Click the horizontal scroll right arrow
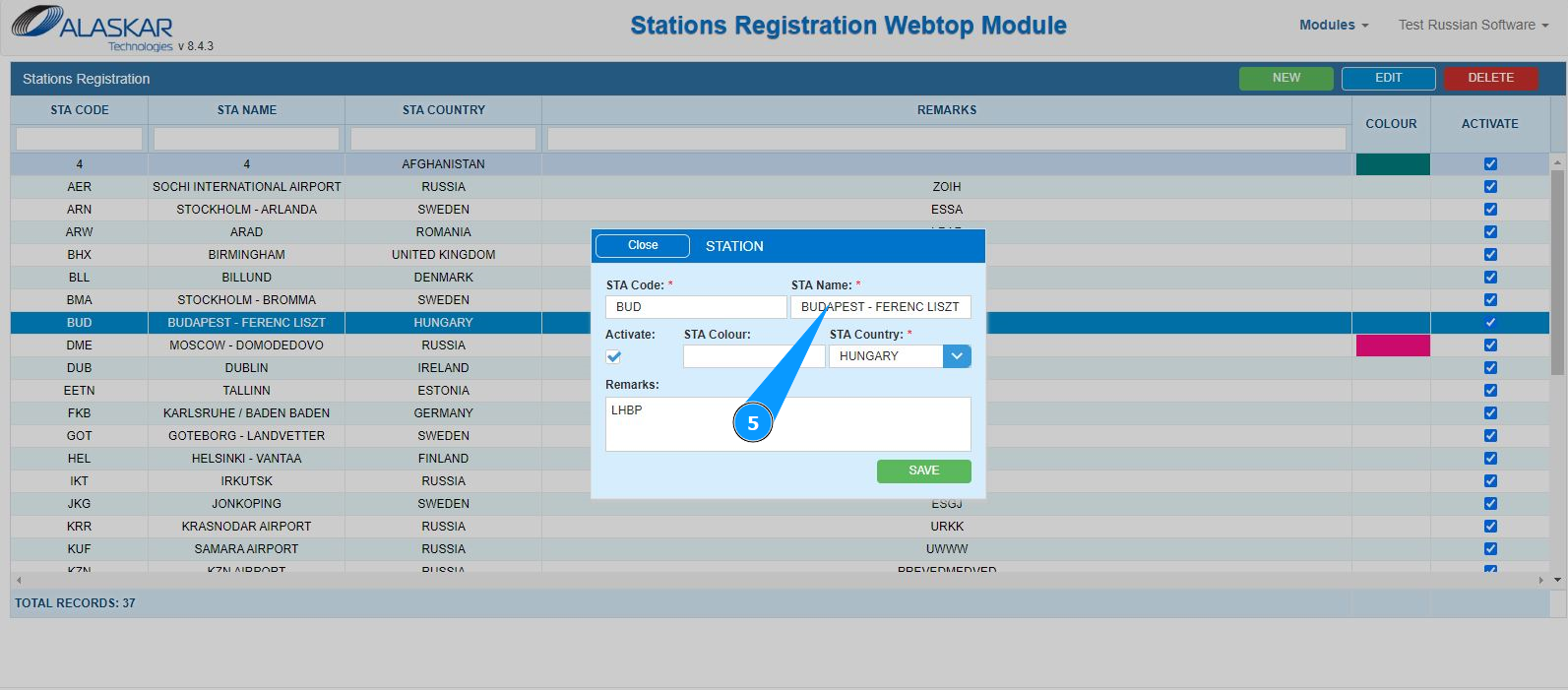This screenshot has width=1568, height=690. point(1541,580)
